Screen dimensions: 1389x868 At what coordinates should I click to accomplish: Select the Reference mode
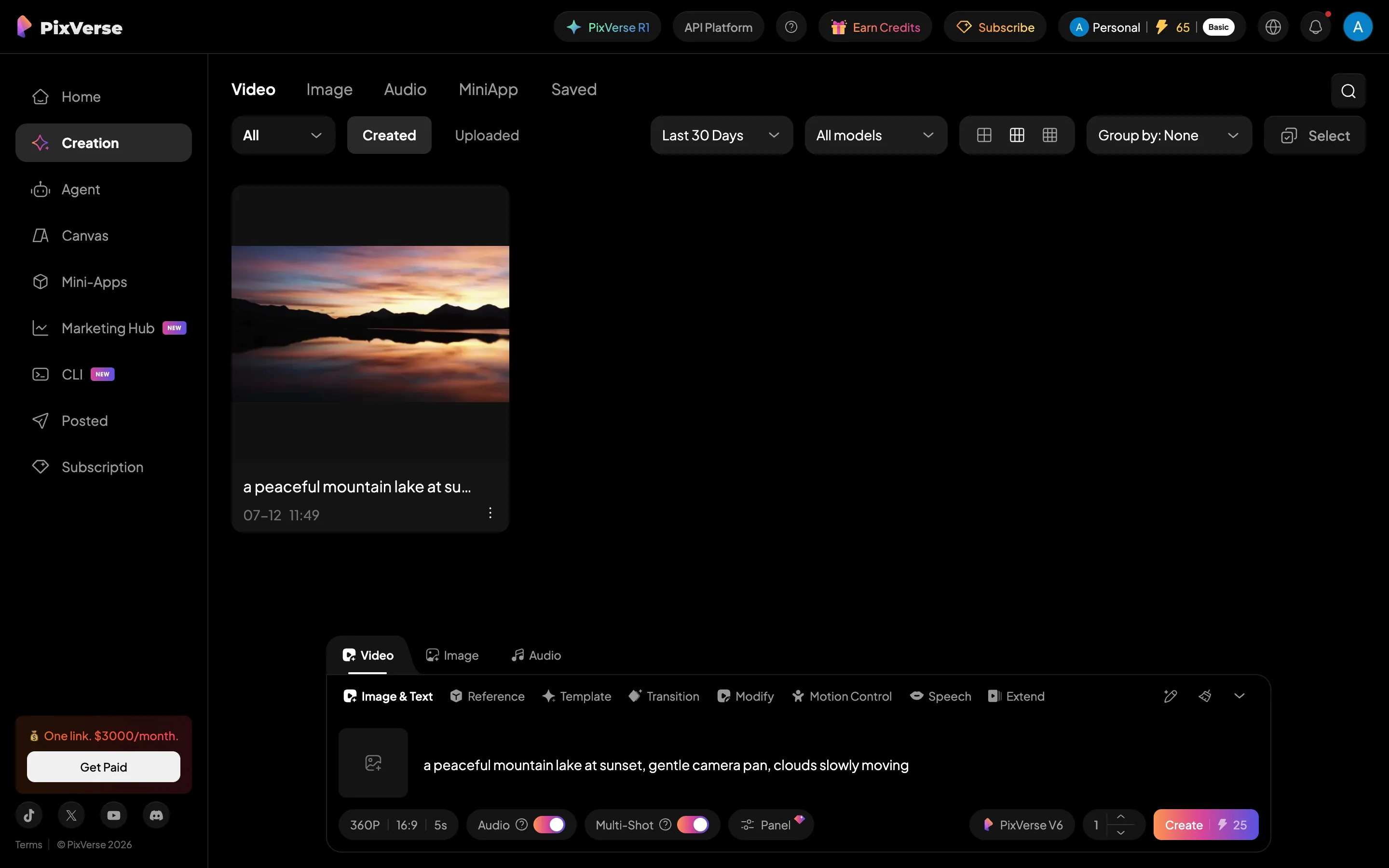[x=487, y=696]
